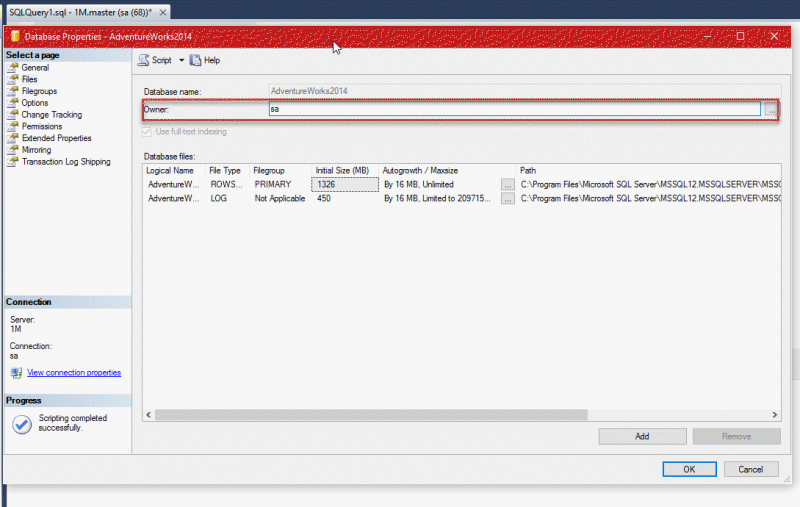Select the Files page
This screenshot has height=507, width=800.
pyautogui.click(x=29, y=79)
